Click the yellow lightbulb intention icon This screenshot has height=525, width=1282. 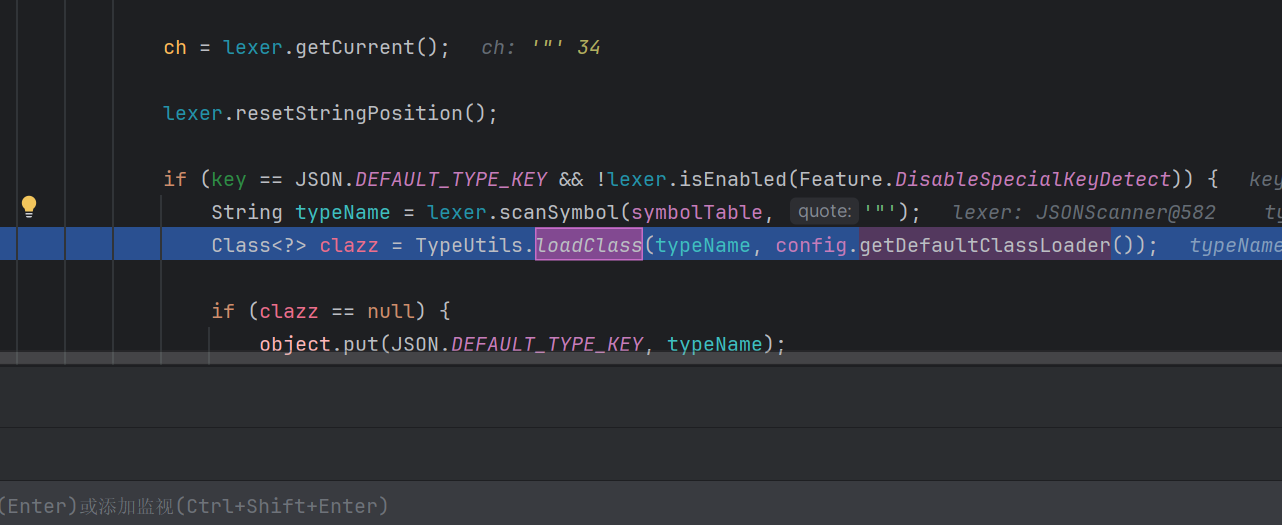(x=29, y=207)
